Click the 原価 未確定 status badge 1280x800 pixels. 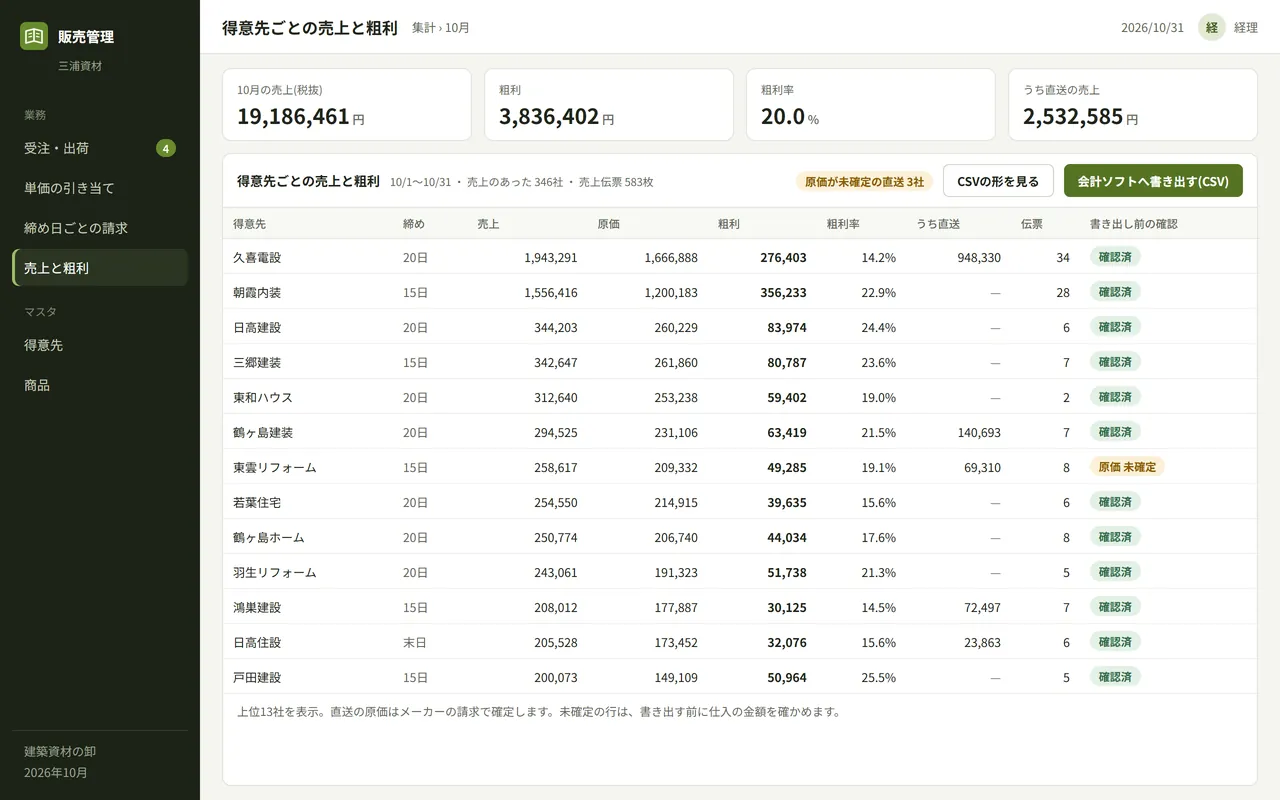(x=1127, y=467)
